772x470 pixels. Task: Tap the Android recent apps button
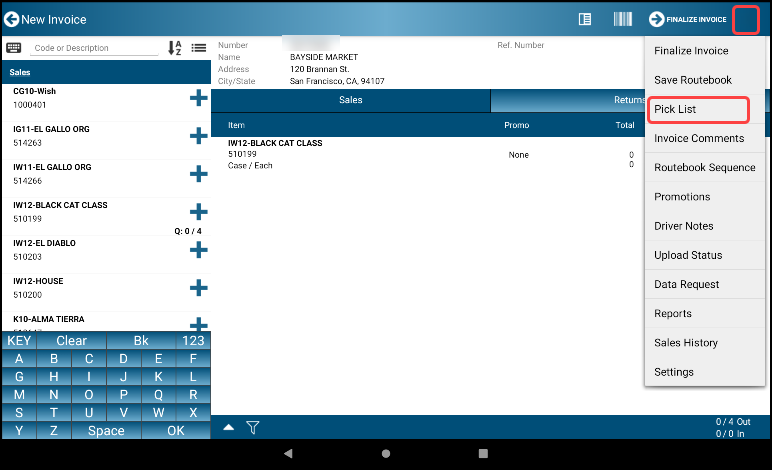(x=483, y=453)
